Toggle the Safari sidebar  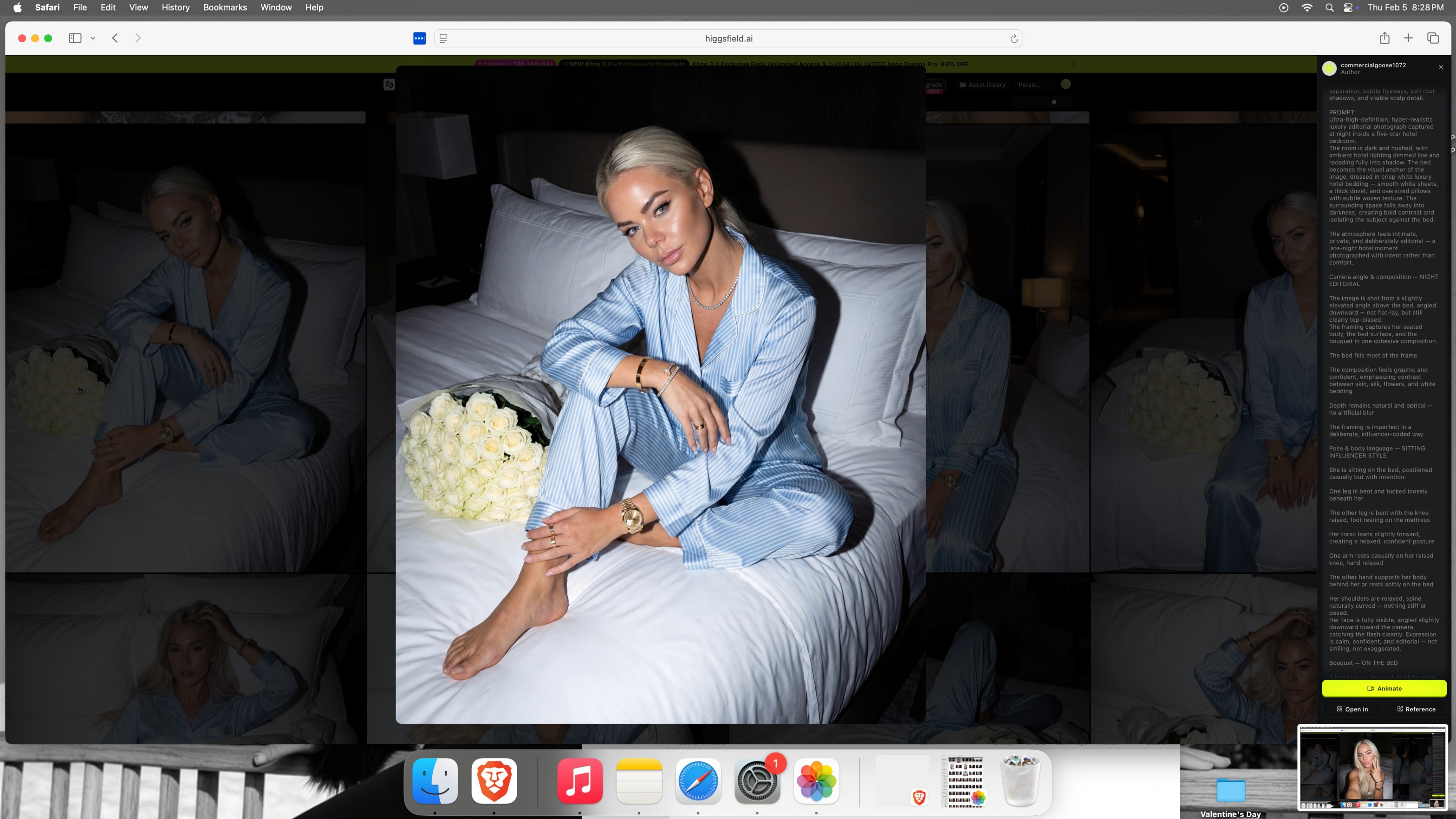[x=75, y=38]
